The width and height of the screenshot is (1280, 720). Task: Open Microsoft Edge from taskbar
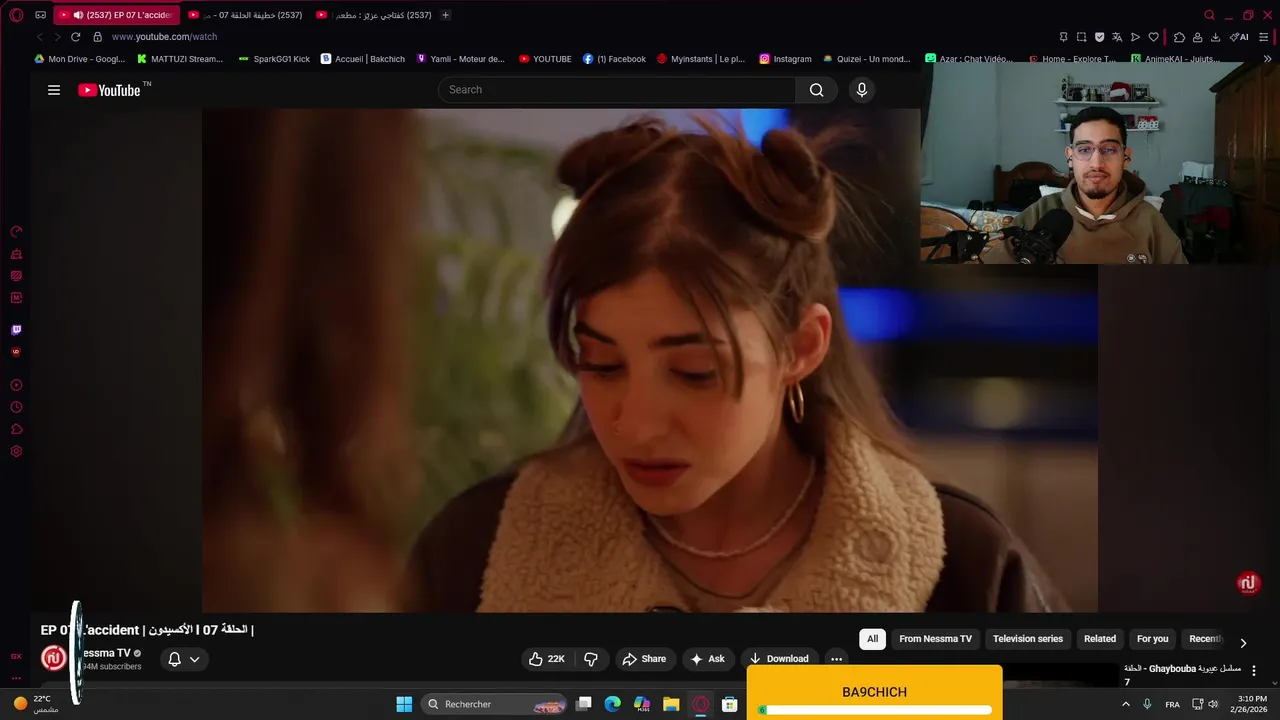click(613, 704)
